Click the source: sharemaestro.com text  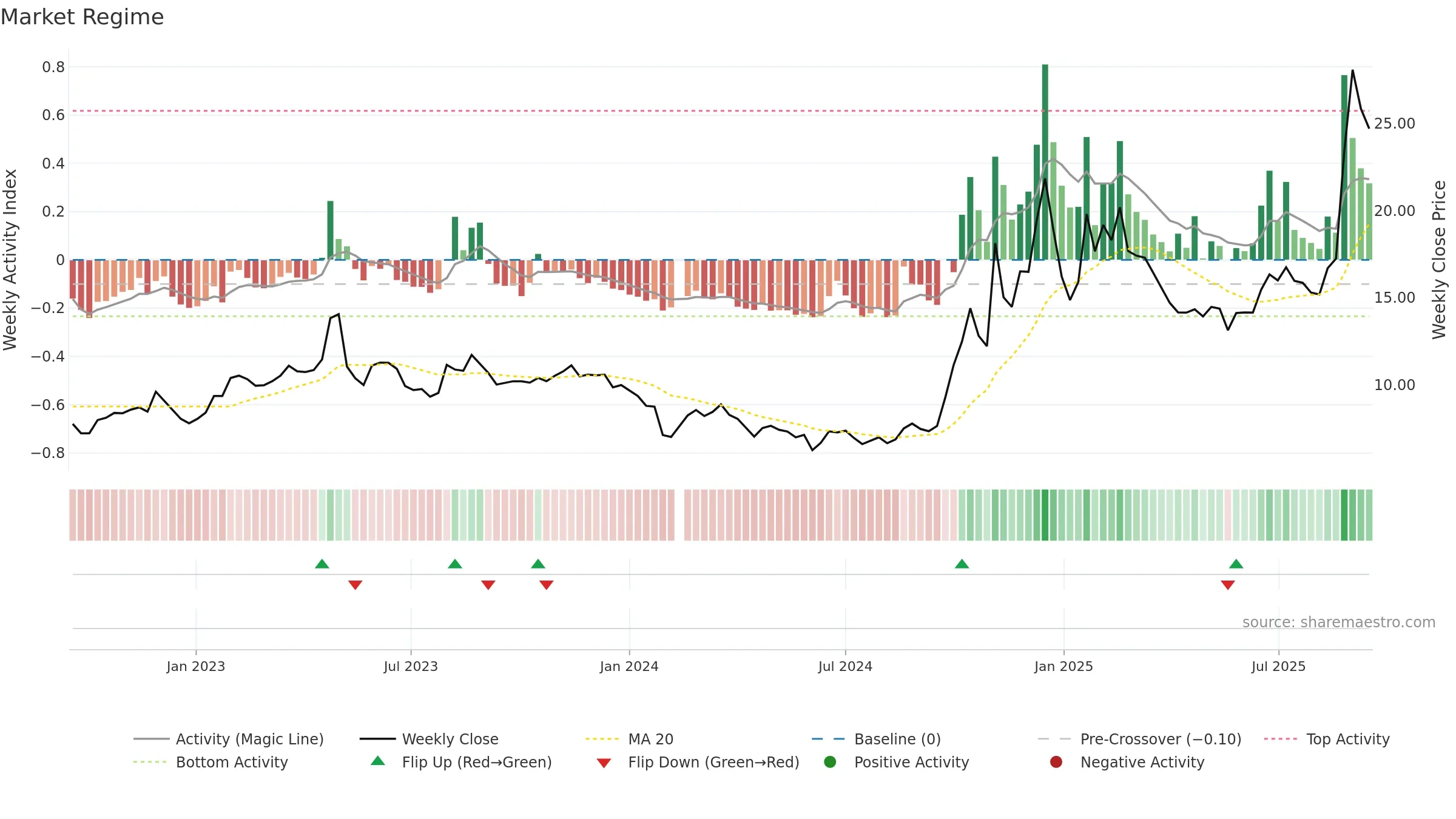point(1339,622)
